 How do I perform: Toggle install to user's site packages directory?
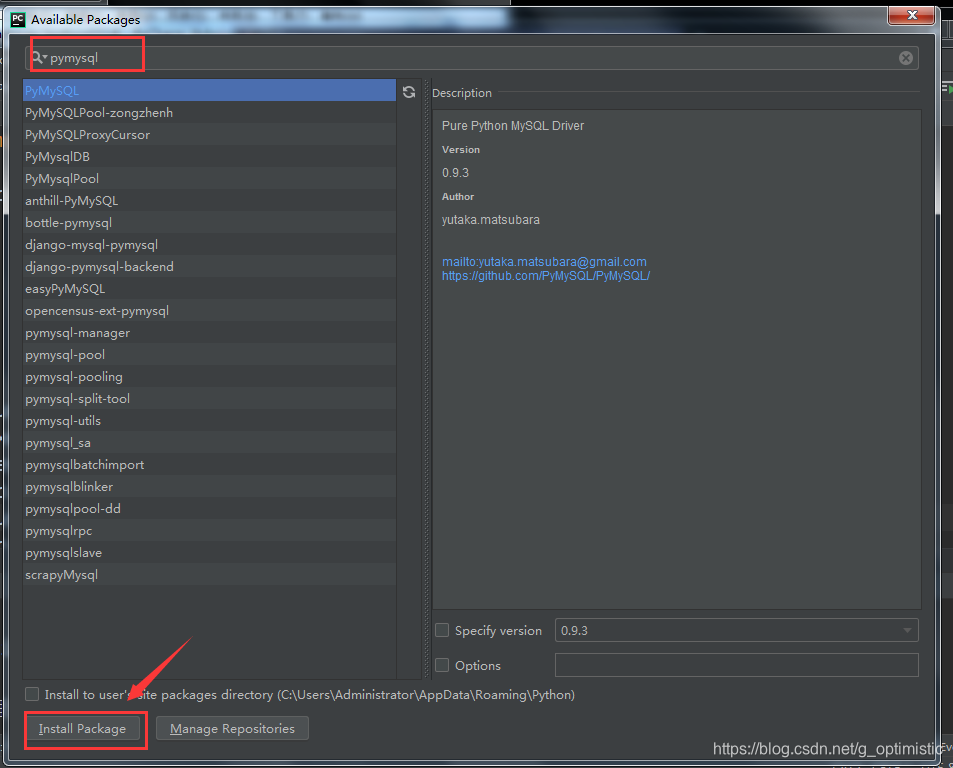pyautogui.click(x=32, y=694)
